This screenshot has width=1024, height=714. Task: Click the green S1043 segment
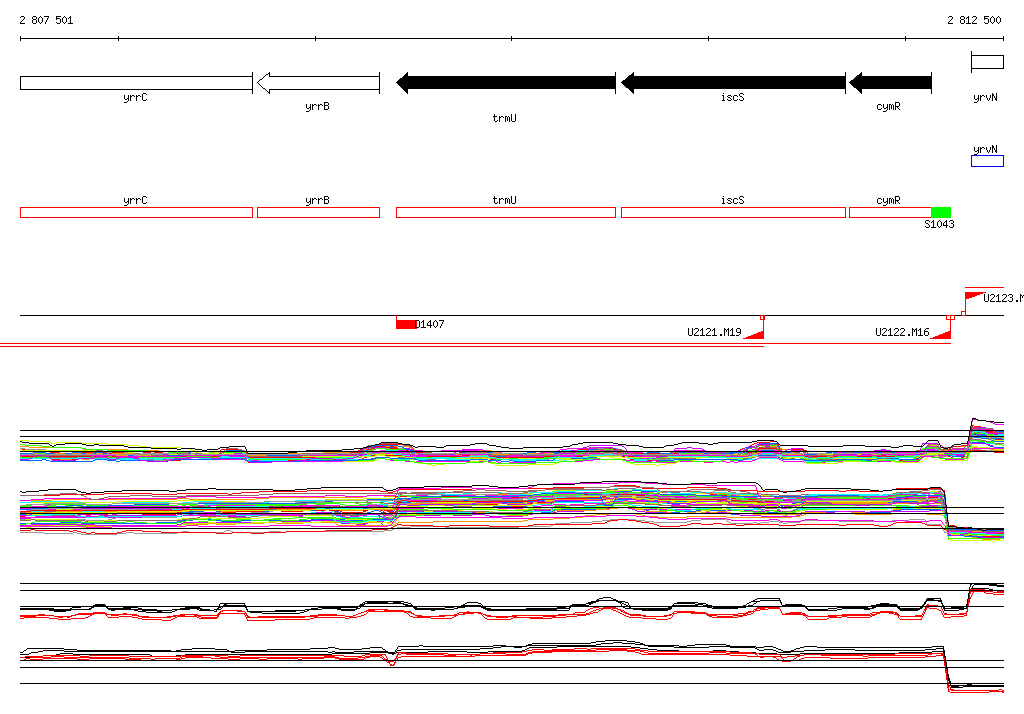click(941, 212)
